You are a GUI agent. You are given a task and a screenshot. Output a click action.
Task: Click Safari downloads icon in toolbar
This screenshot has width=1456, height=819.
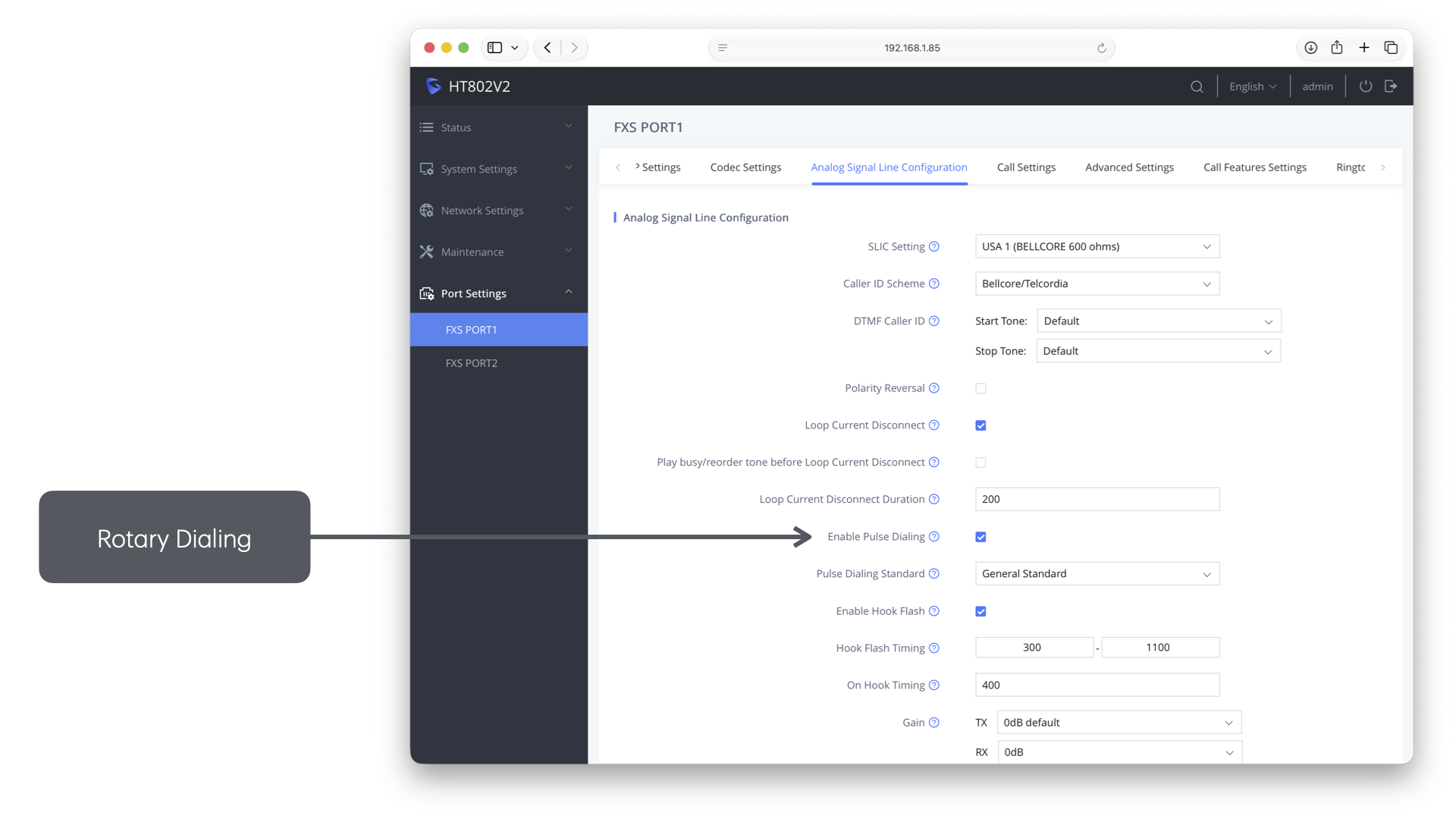click(x=1310, y=48)
